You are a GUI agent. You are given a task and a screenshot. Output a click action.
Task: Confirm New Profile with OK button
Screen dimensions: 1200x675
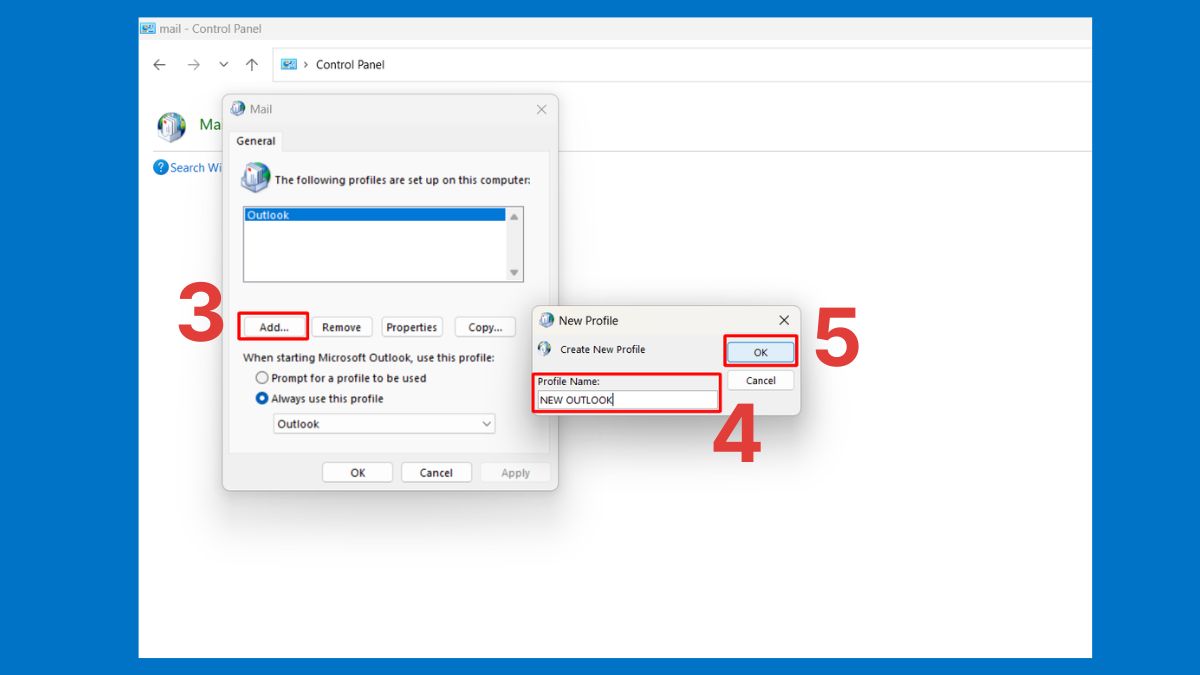pos(760,352)
